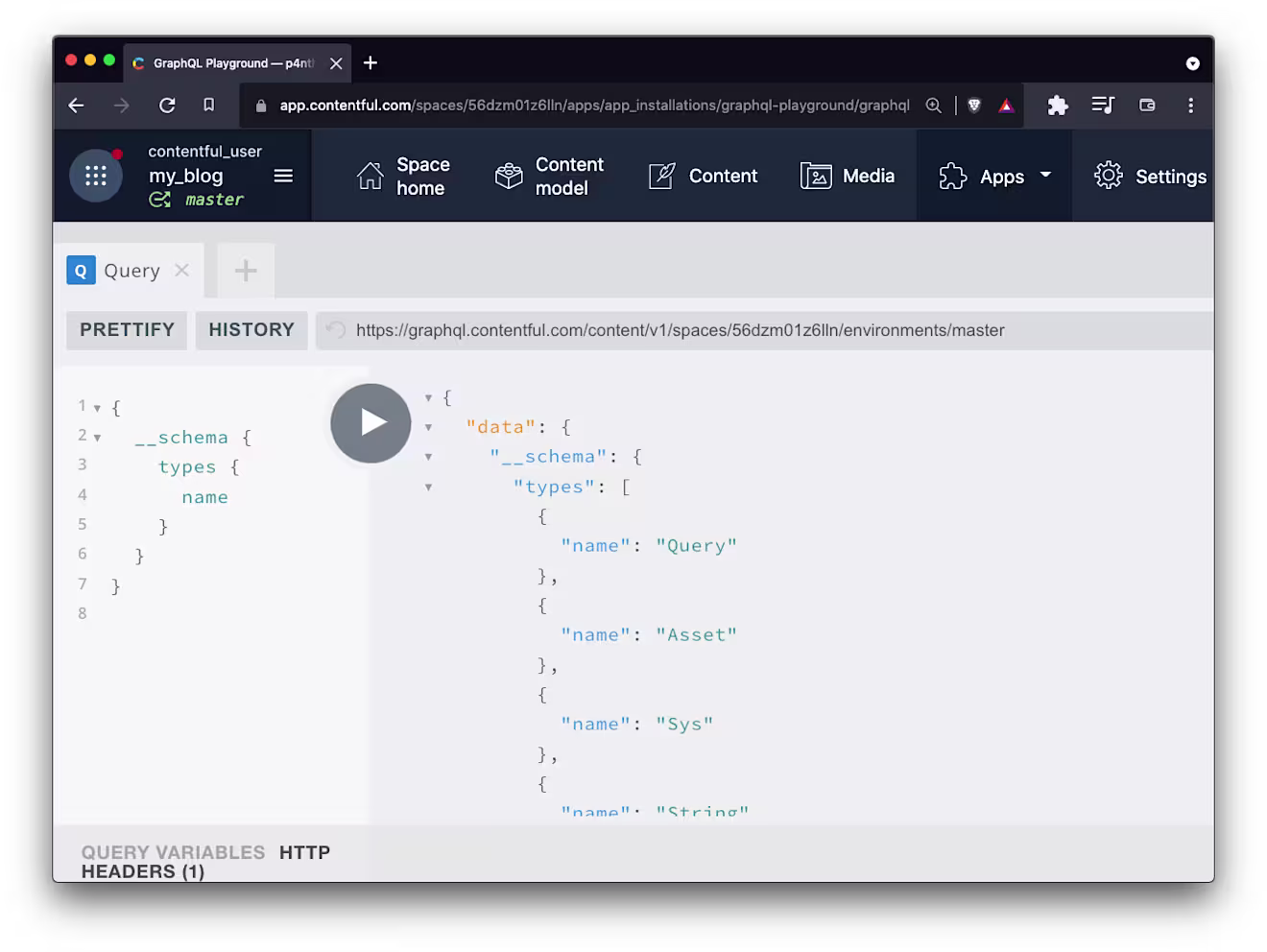Open the Contentful apps grid launcher icon

point(96,176)
